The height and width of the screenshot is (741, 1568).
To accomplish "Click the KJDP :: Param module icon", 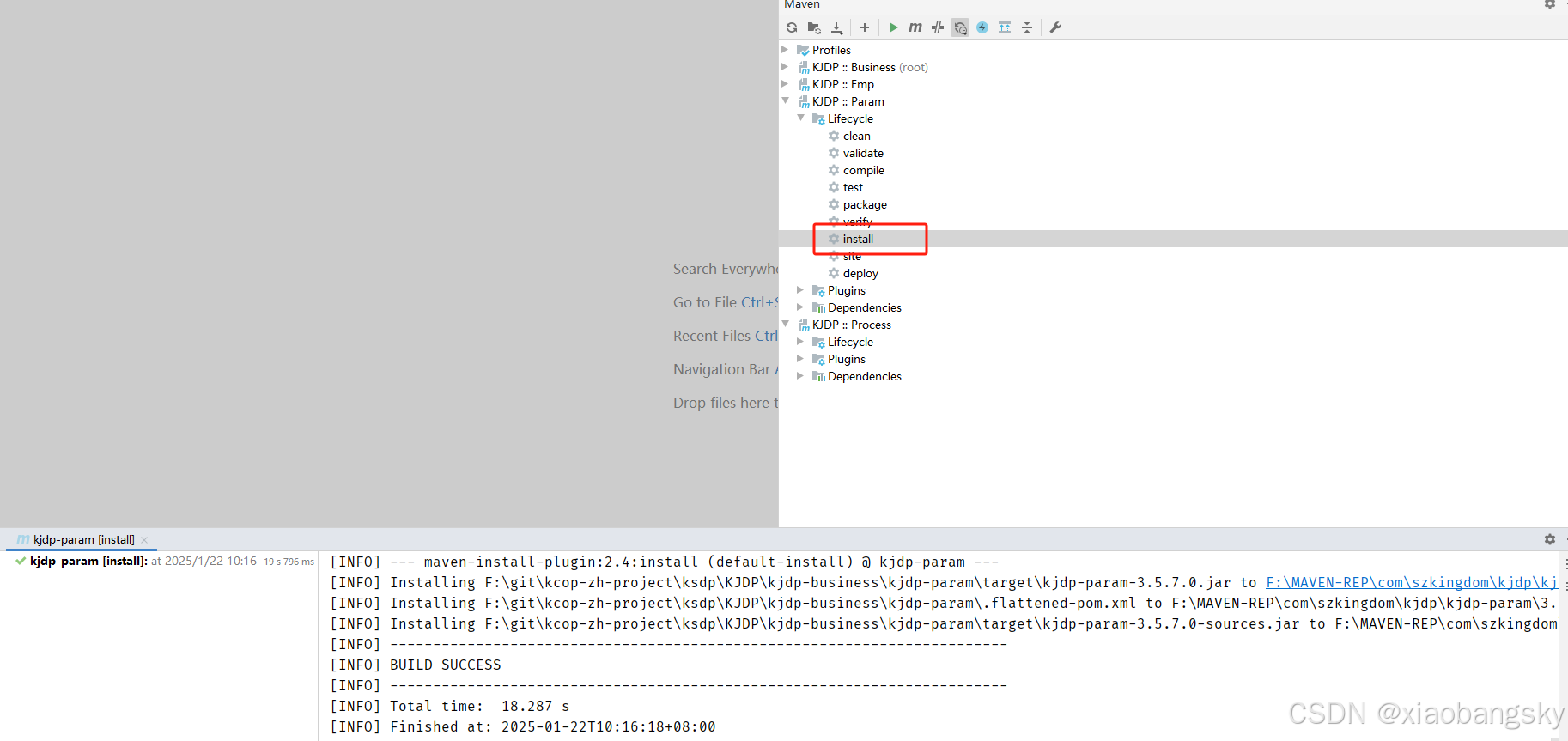I will [803, 101].
